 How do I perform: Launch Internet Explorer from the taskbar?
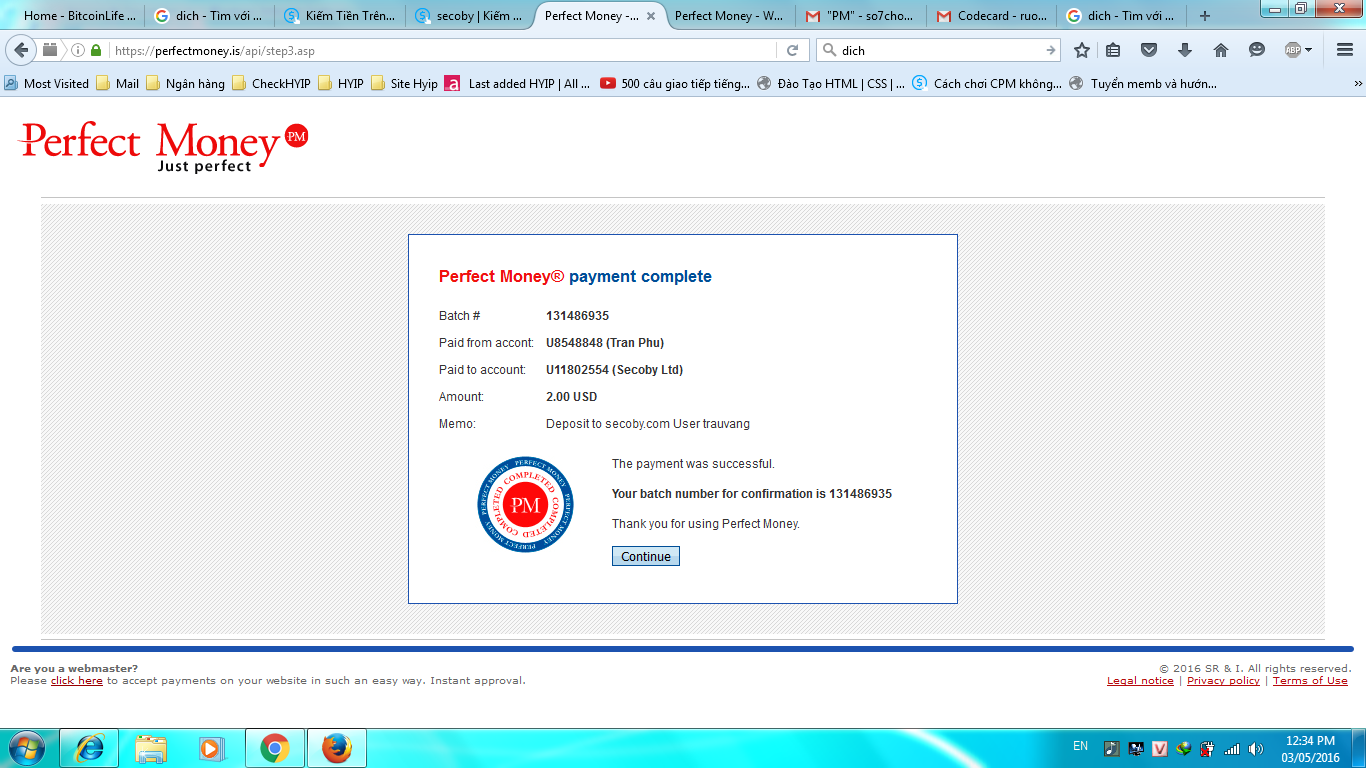tap(89, 748)
